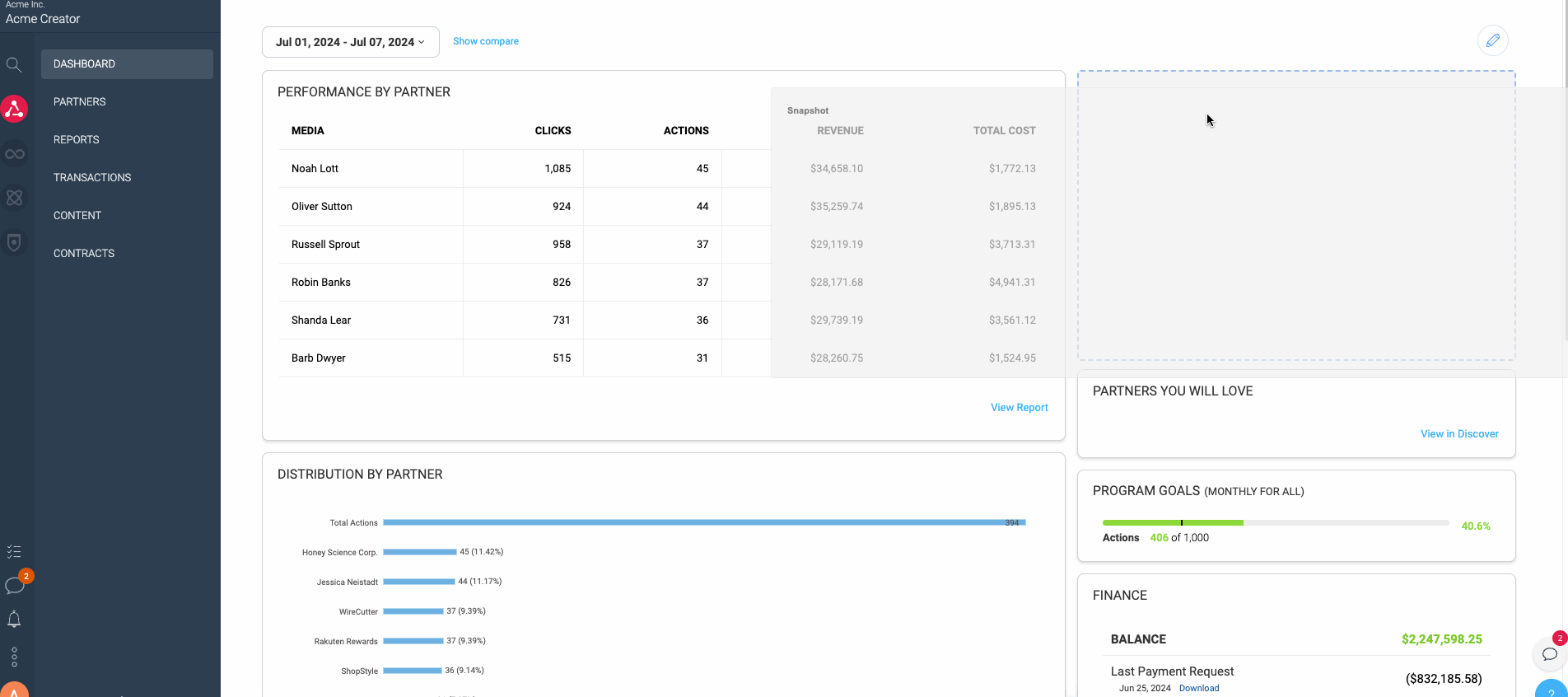Click the Program Goals actions progress bar
Viewport: 1568px width, 697px height.
(x=1275, y=523)
